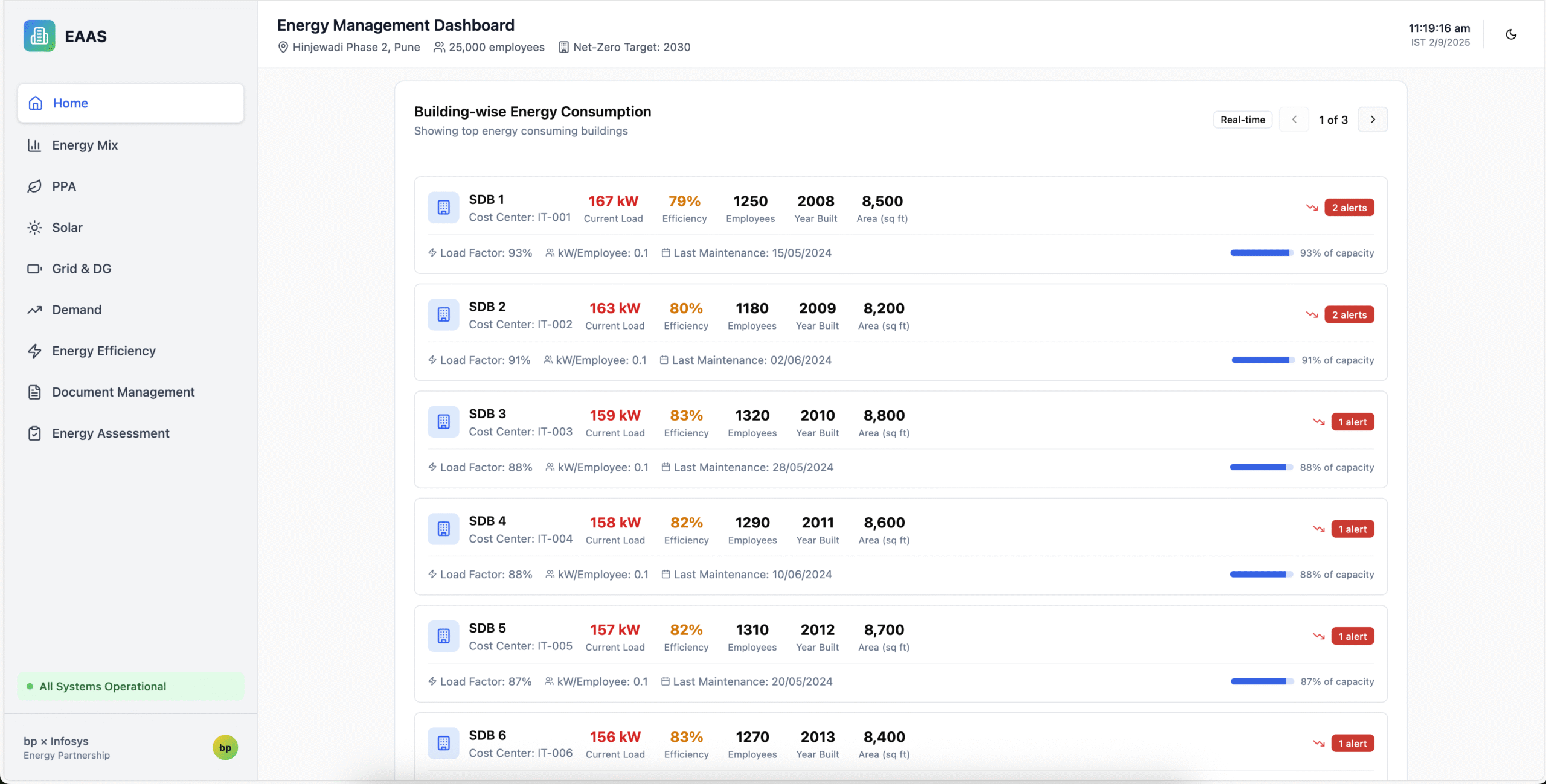The height and width of the screenshot is (784, 1546).
Task: Navigate to Document Management
Action: (x=123, y=392)
